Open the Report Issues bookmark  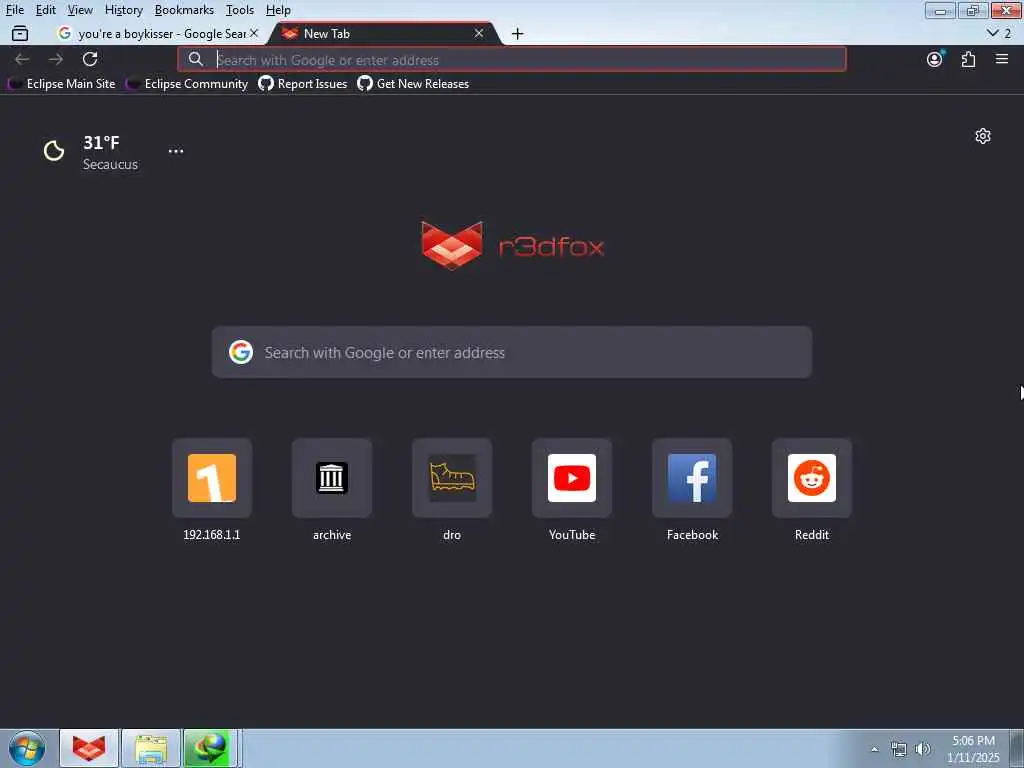pyautogui.click(x=303, y=84)
